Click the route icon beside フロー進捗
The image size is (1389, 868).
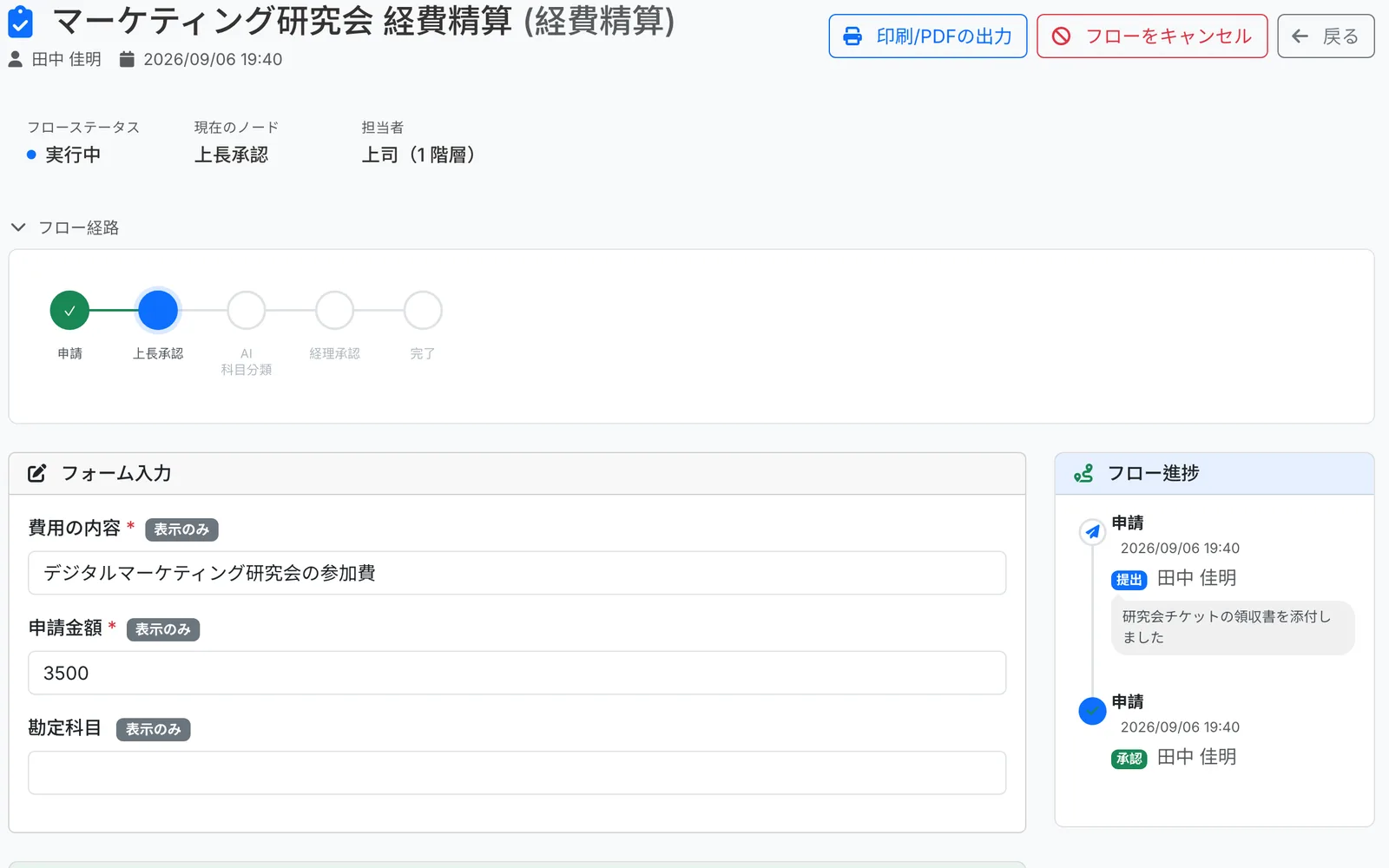[1083, 473]
